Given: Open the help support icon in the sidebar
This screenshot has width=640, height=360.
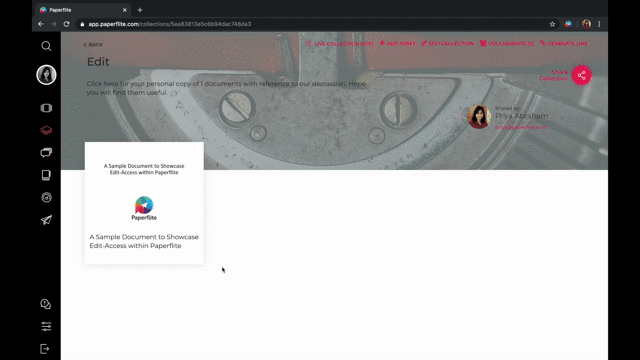Looking at the screenshot, I should (46, 304).
